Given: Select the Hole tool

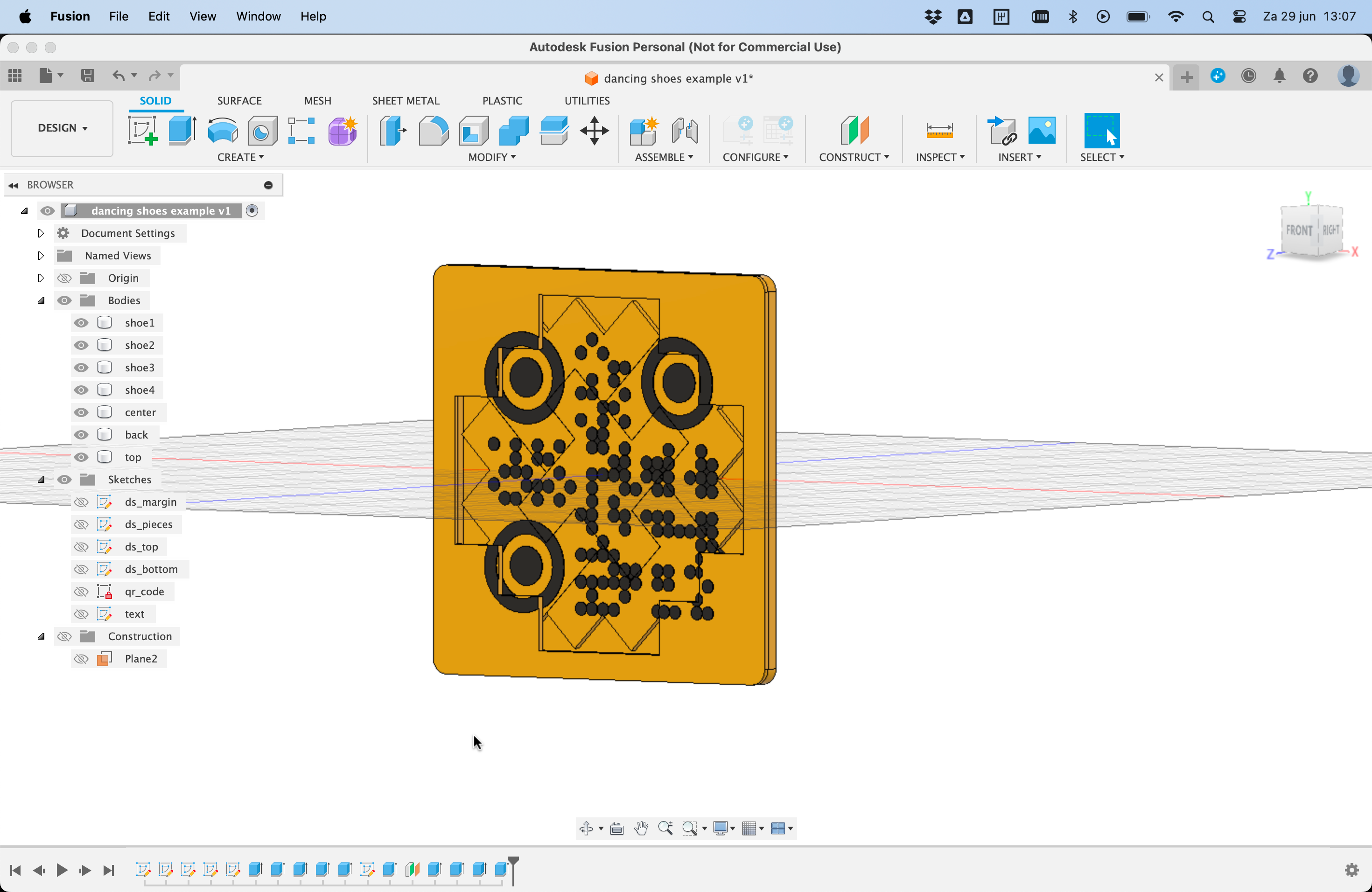Looking at the screenshot, I should (262, 130).
